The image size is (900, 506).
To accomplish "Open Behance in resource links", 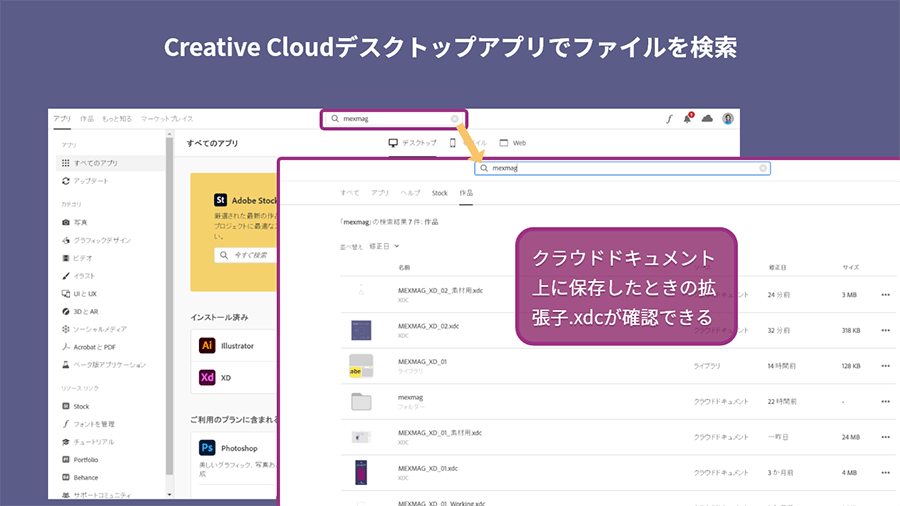I will pos(86,477).
